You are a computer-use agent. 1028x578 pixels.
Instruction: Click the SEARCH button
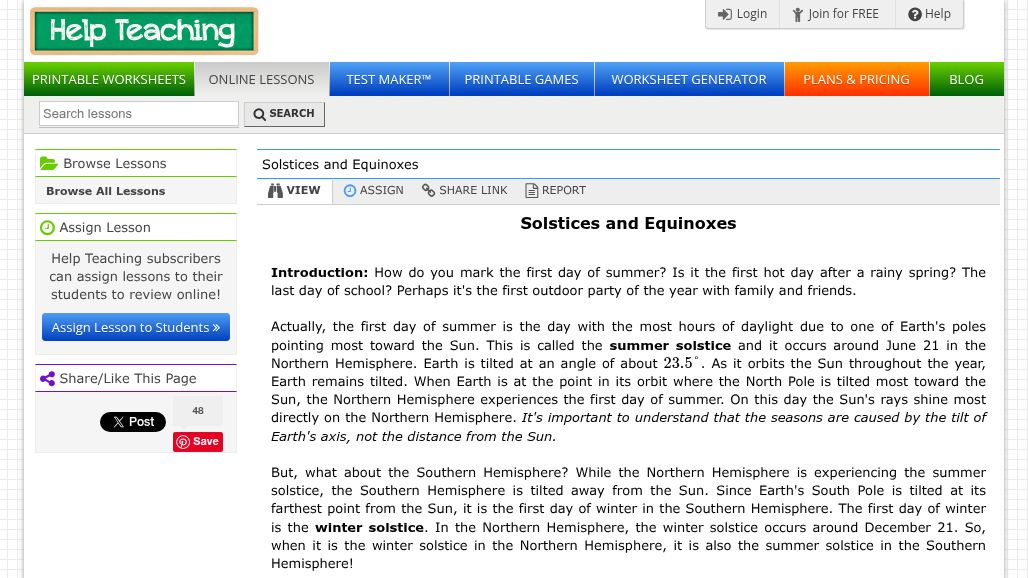[284, 114]
